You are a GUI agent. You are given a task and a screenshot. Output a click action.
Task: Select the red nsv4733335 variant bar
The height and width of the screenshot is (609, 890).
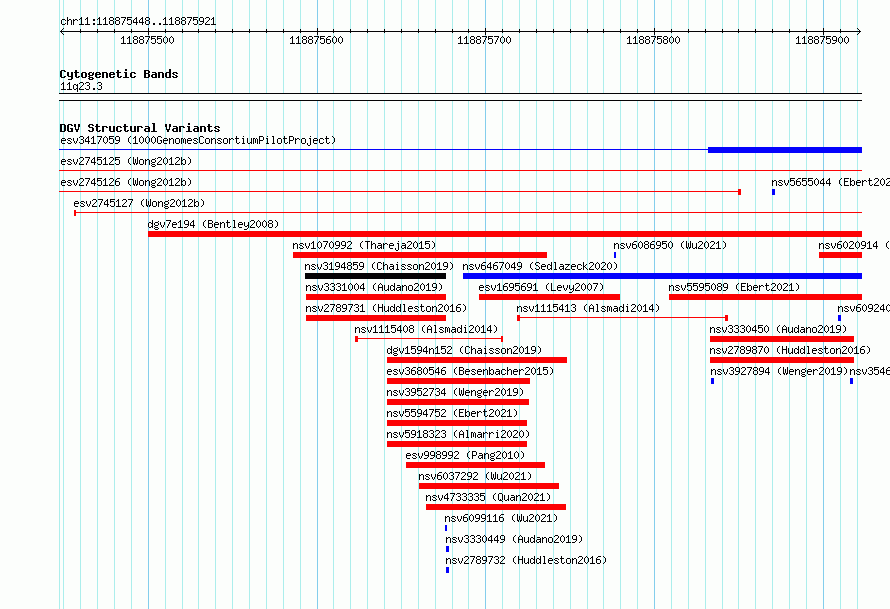click(496, 507)
